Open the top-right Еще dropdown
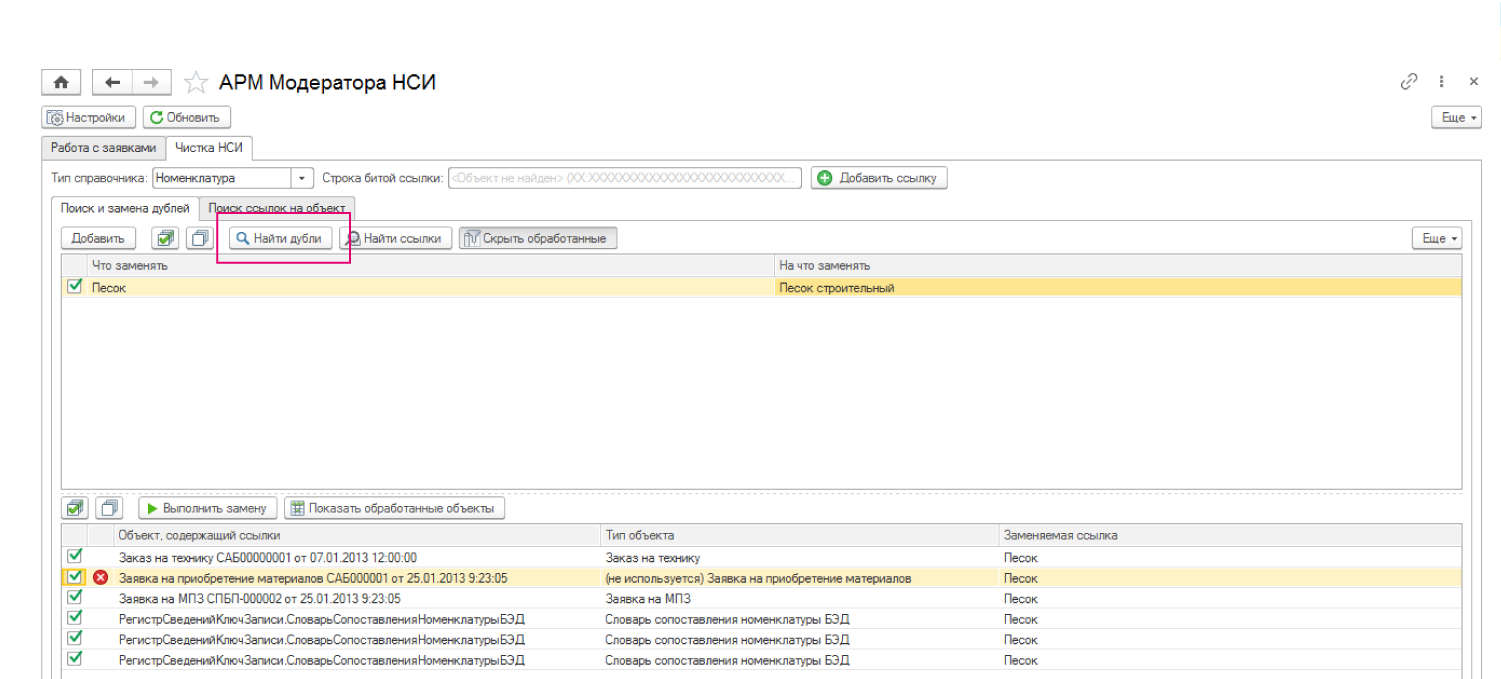The image size is (1501, 679). click(x=1455, y=118)
